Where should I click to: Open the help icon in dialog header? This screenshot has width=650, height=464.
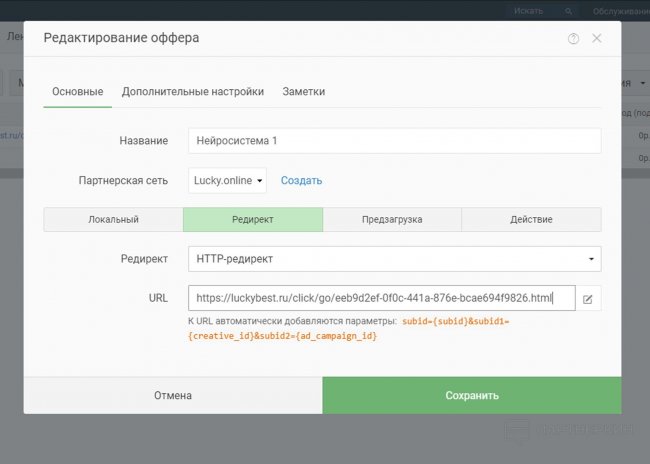(x=573, y=39)
